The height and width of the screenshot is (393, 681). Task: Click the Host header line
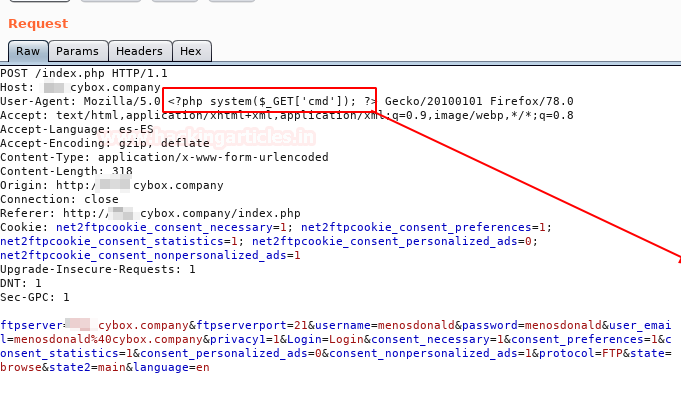pyautogui.click(x=80, y=87)
